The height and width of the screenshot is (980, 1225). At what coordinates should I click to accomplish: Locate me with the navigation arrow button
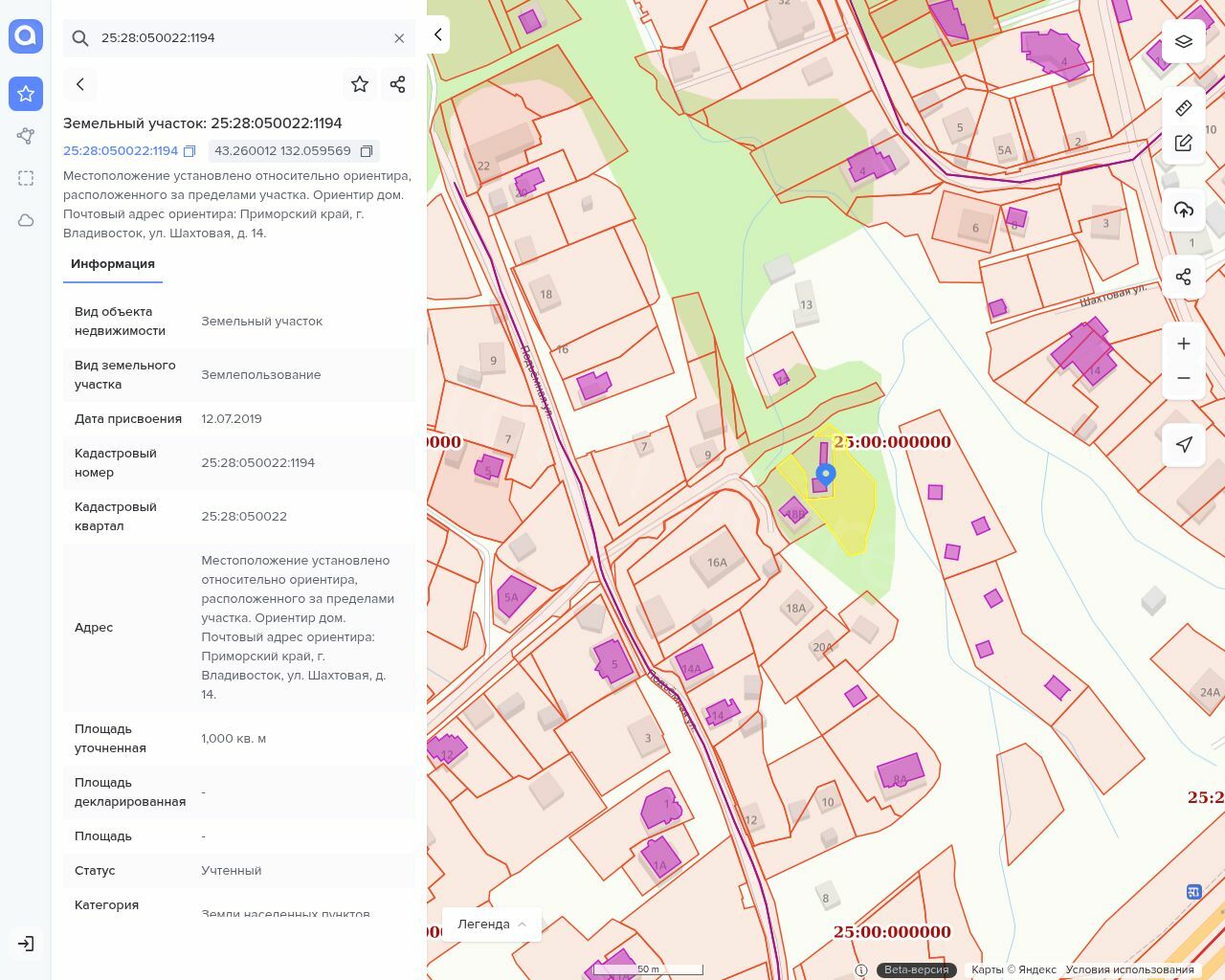click(1184, 445)
